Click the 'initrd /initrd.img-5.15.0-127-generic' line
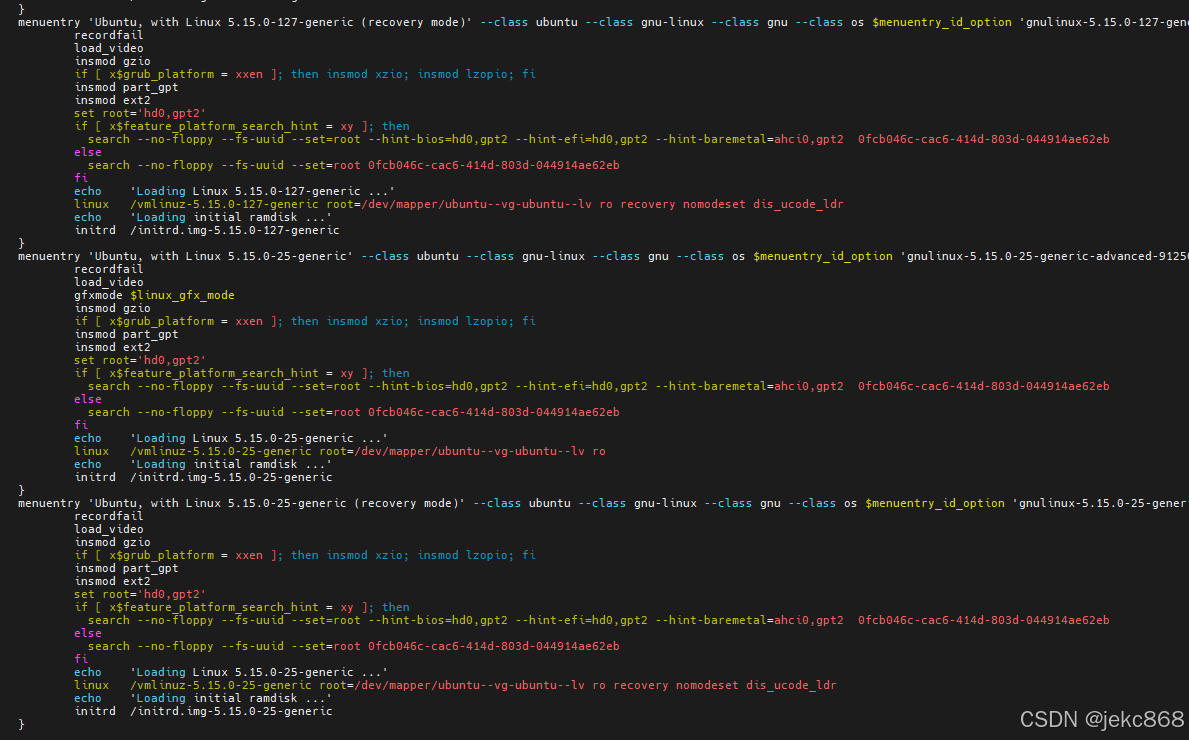Image resolution: width=1189 pixels, height=740 pixels. pyautogui.click(x=206, y=230)
